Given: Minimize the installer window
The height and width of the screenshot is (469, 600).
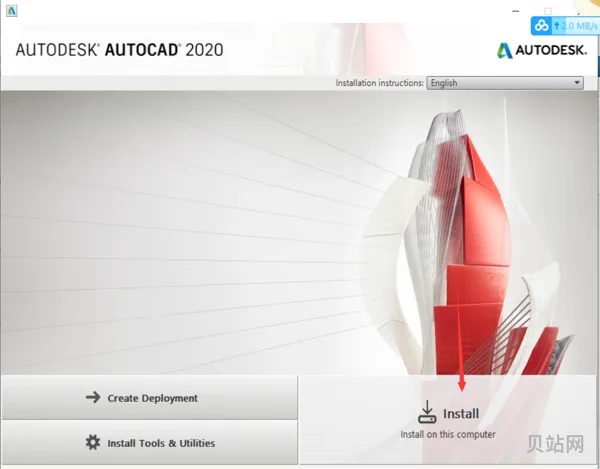Looking at the screenshot, I should [515, 11].
